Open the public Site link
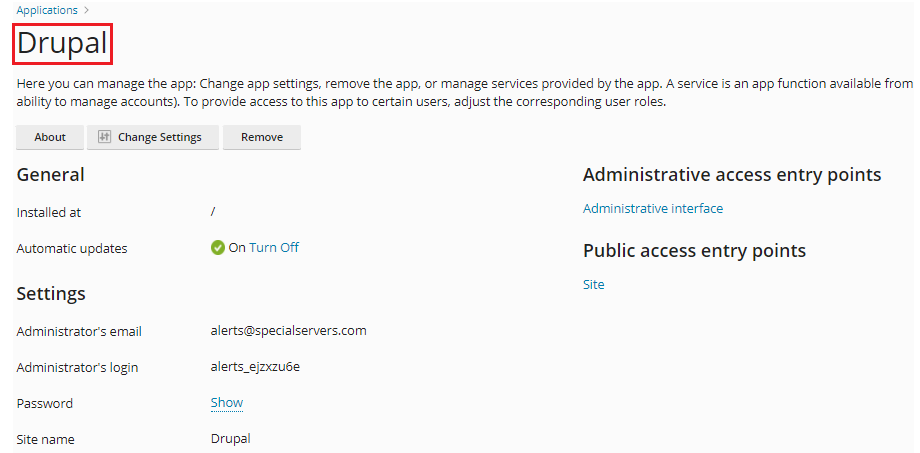Image resolution: width=920 pixels, height=453 pixels. point(593,285)
